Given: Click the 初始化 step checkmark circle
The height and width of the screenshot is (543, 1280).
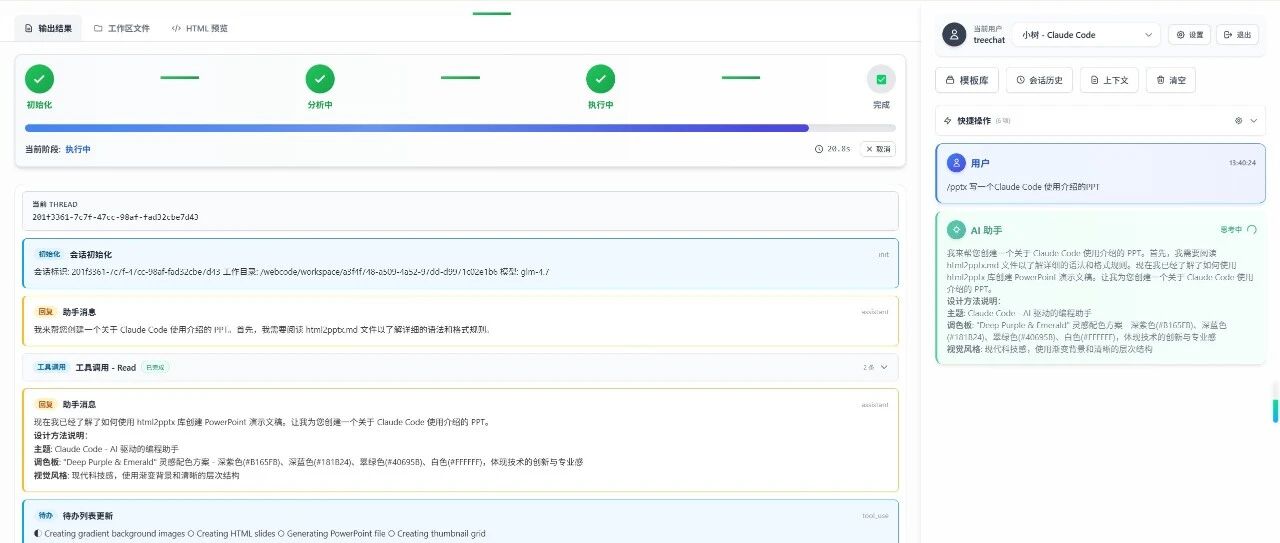Looking at the screenshot, I should [x=39, y=78].
